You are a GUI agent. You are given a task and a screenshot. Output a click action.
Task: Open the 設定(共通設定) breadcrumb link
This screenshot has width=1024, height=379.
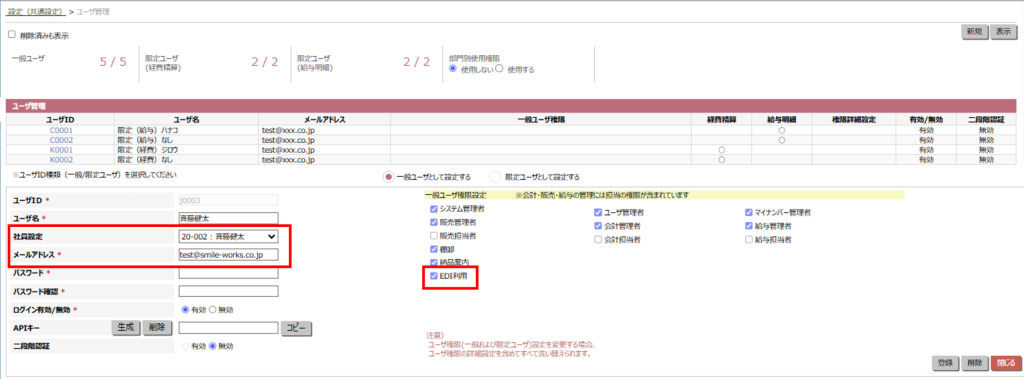(x=36, y=12)
